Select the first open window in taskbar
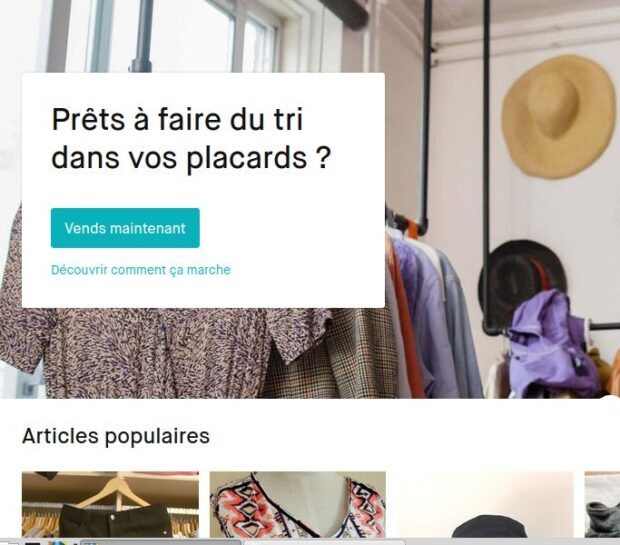The height and width of the screenshot is (545, 620). [161, 542]
